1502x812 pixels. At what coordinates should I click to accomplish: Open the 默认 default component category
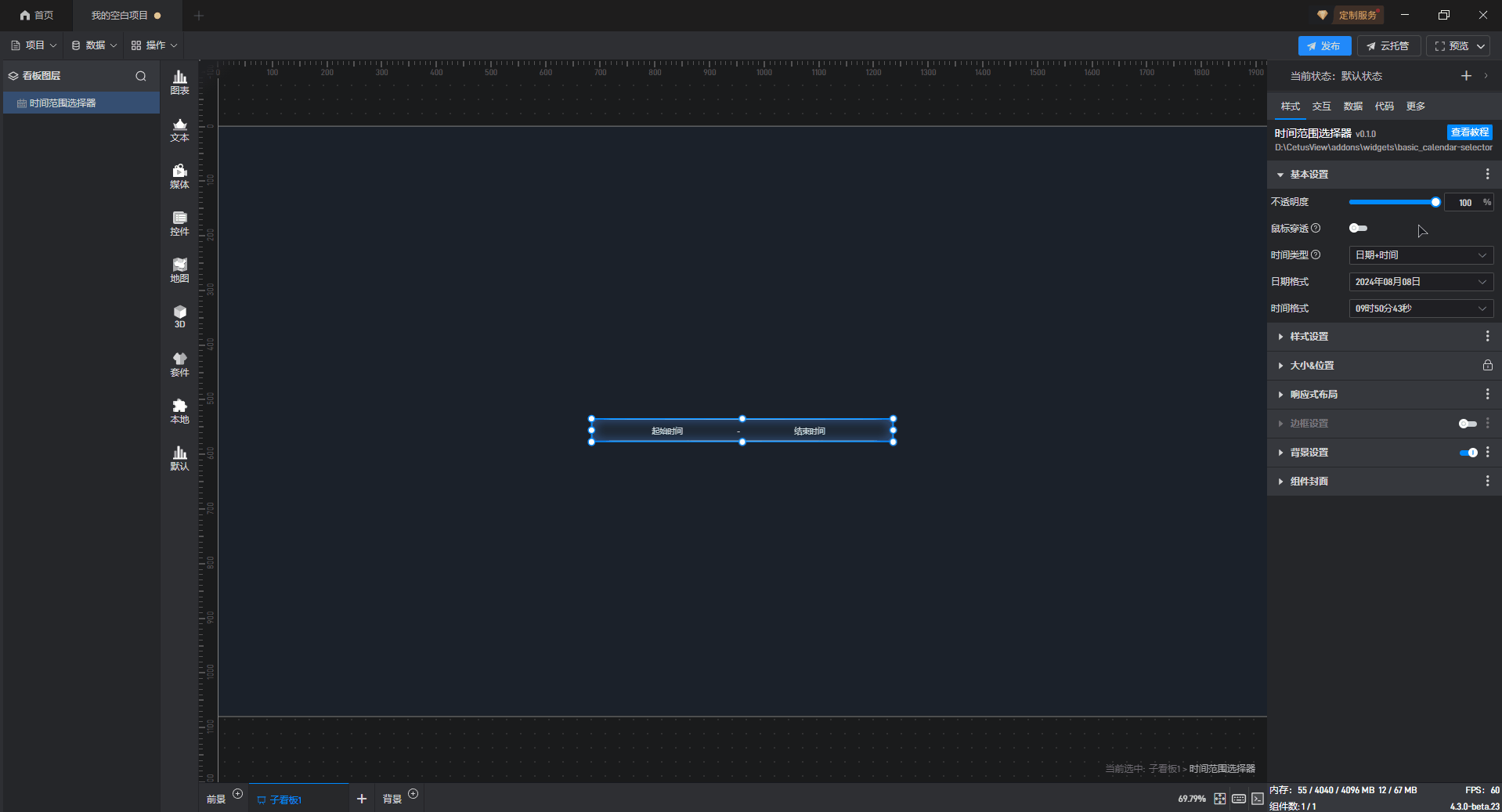point(179,458)
